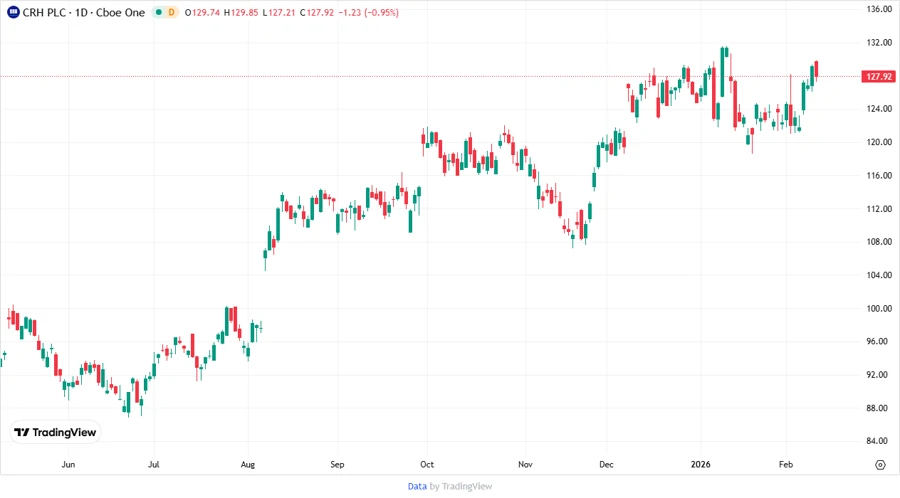Click the Dec label on time axis
Screen dimensions: 900x498
[x=606, y=464]
